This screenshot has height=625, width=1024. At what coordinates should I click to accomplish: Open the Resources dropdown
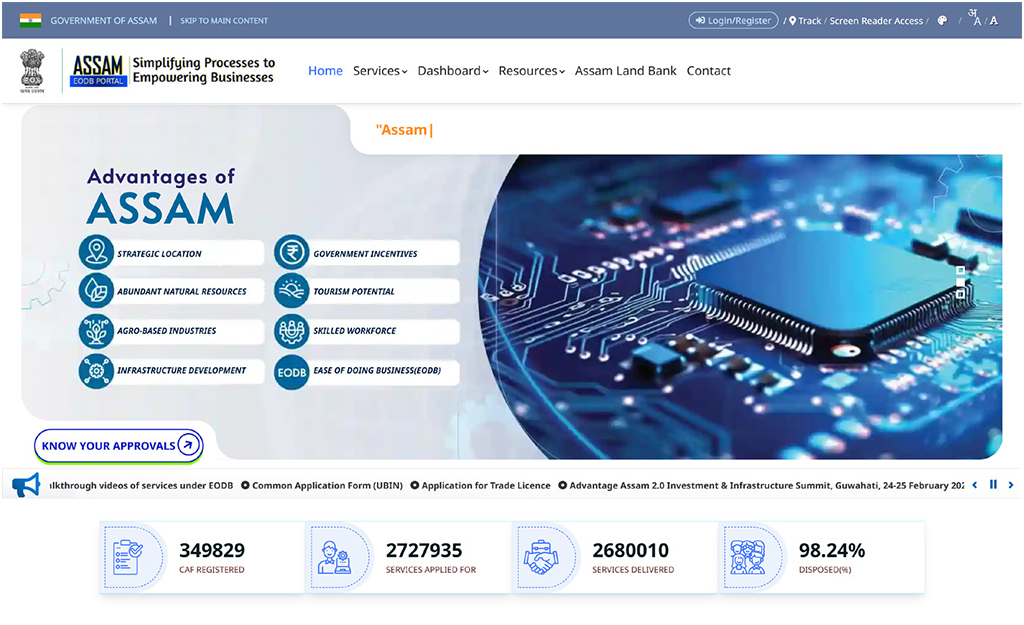pyautogui.click(x=528, y=71)
